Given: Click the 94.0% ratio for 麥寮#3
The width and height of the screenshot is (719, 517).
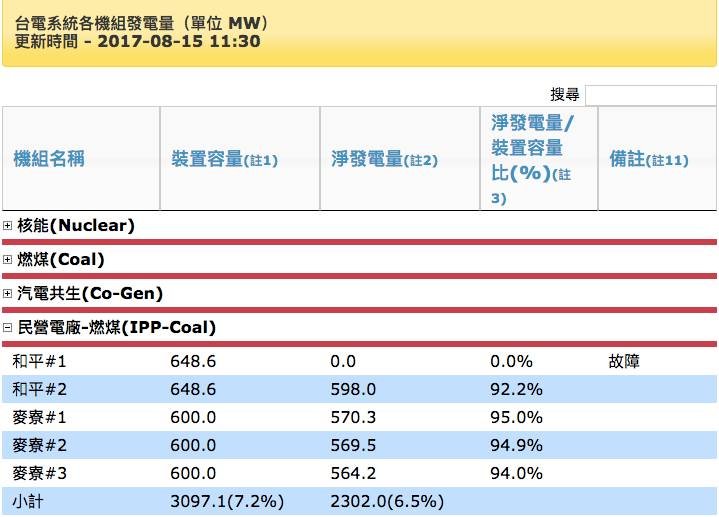Looking at the screenshot, I should [x=516, y=473].
